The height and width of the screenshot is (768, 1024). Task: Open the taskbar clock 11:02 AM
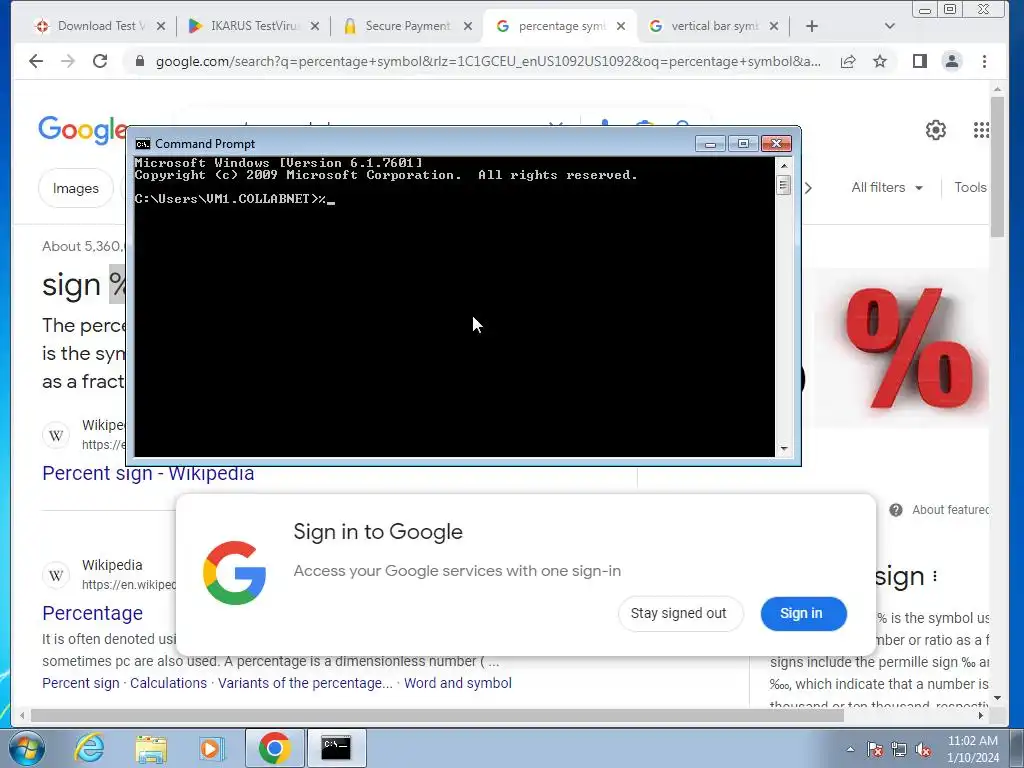click(973, 749)
